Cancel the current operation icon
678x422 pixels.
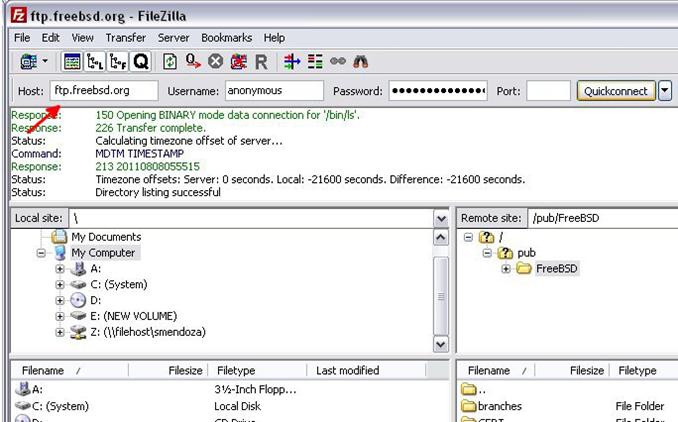215,62
